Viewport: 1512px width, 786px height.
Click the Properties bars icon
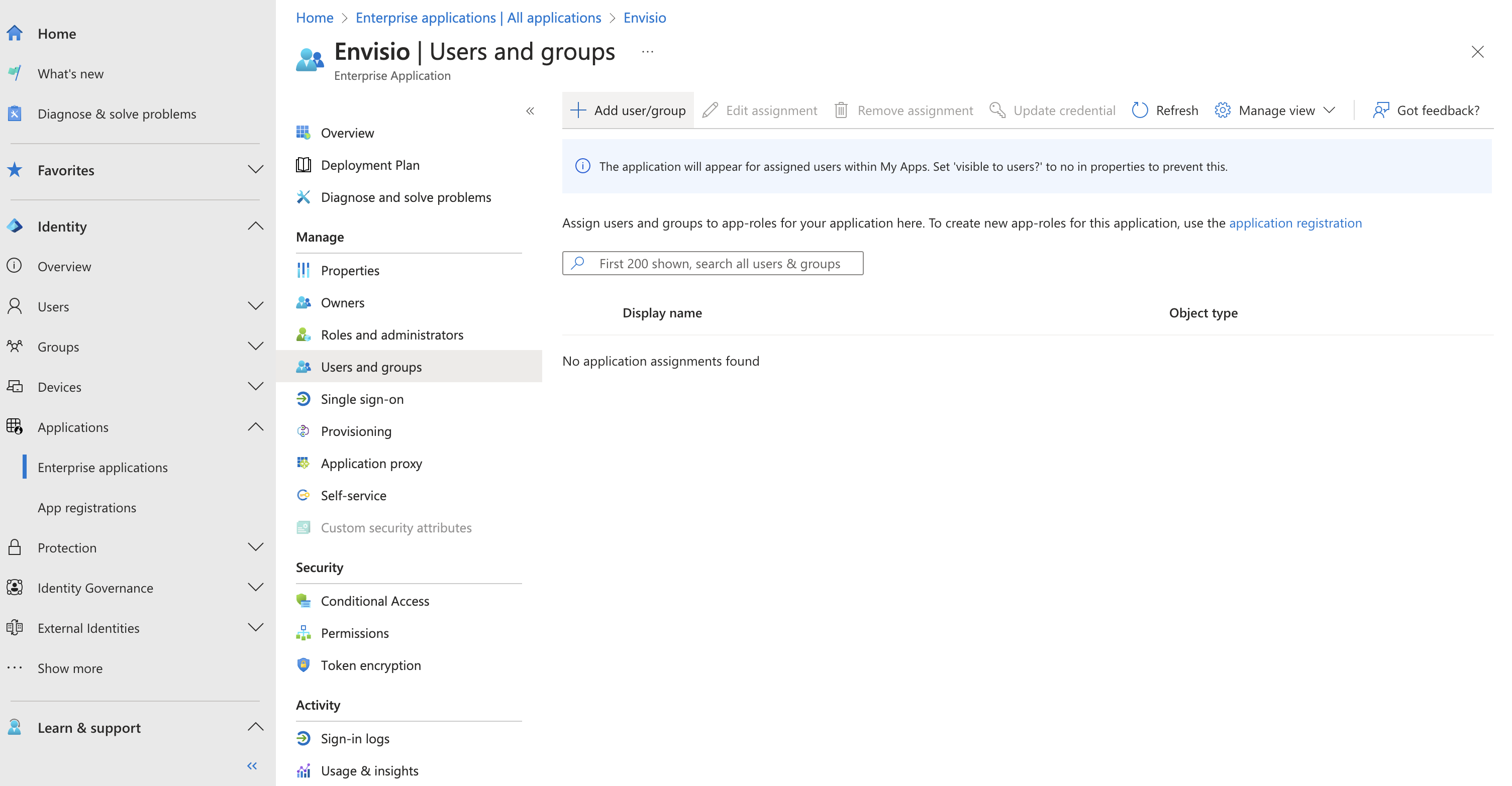point(304,270)
